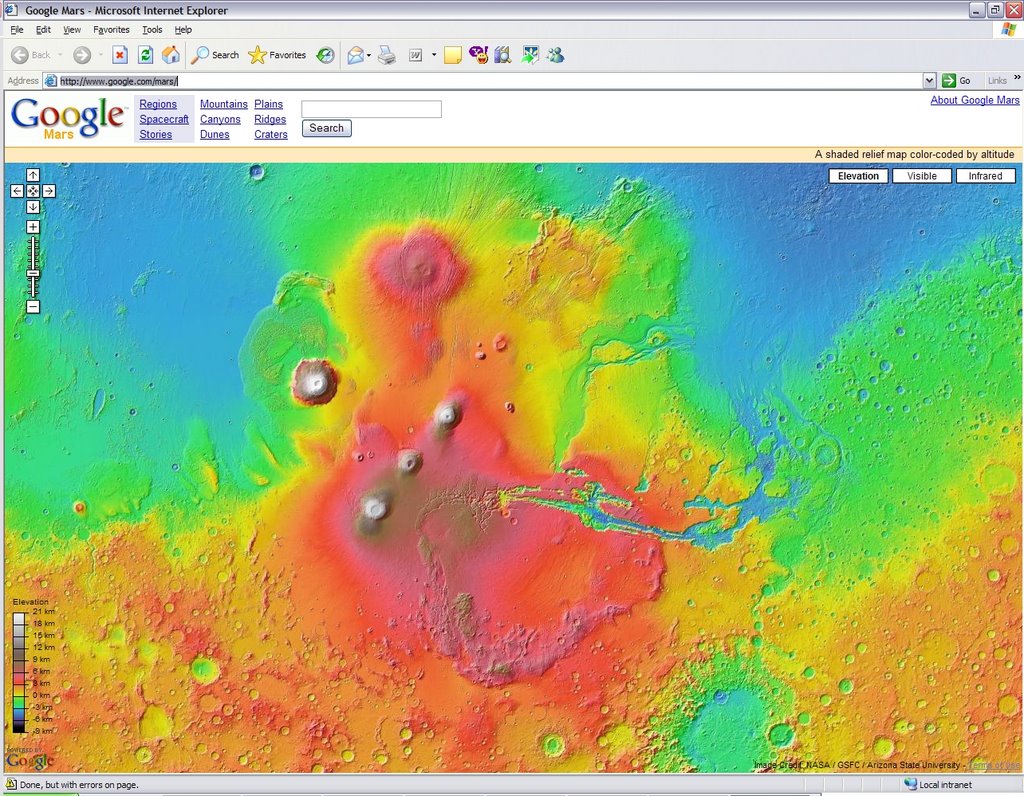The image size is (1024, 796).
Task: Open the Stories link
Action: point(155,134)
